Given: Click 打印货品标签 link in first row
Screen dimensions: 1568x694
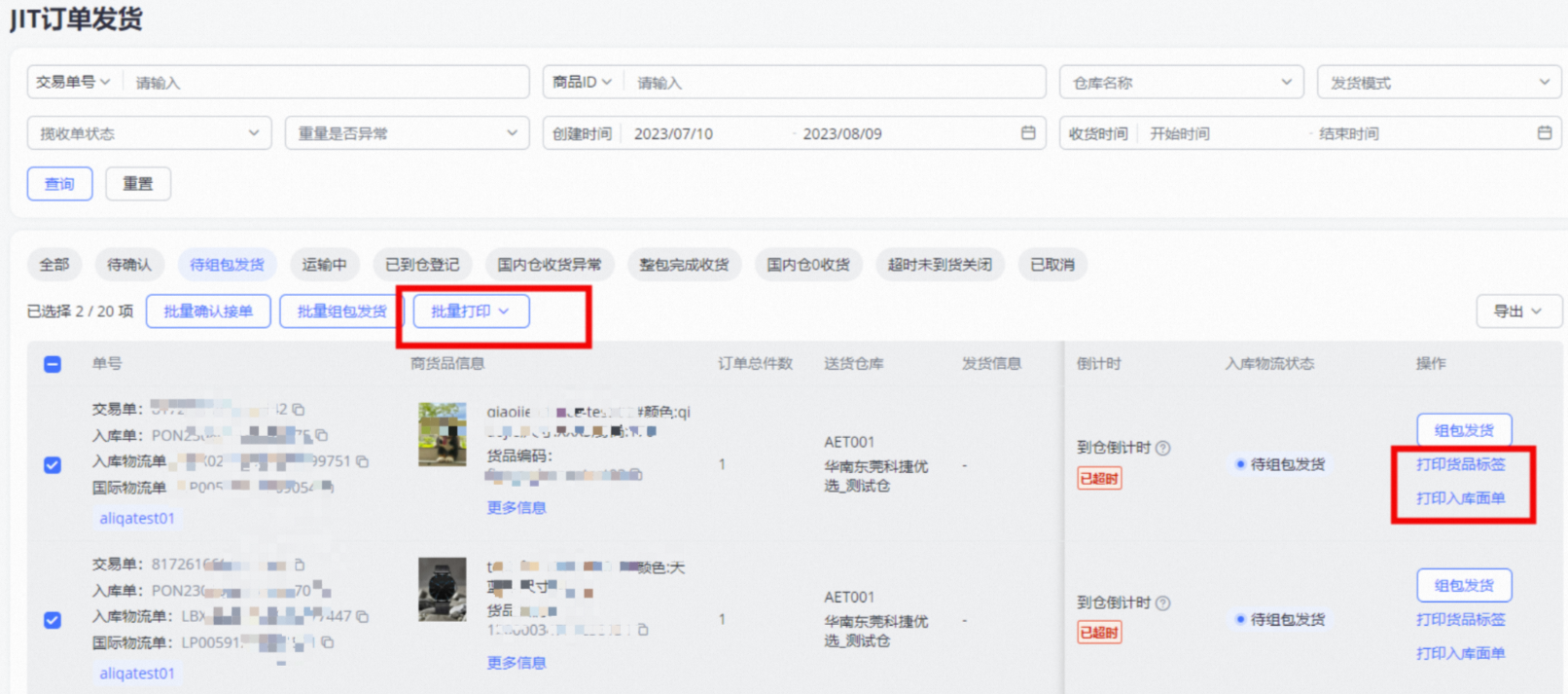Looking at the screenshot, I should pos(1460,464).
